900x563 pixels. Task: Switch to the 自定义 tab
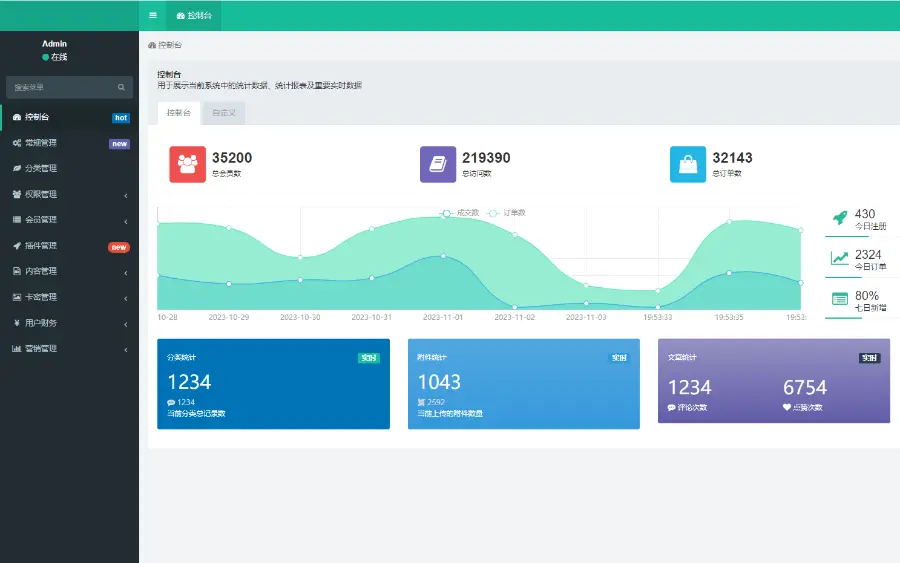click(x=224, y=113)
